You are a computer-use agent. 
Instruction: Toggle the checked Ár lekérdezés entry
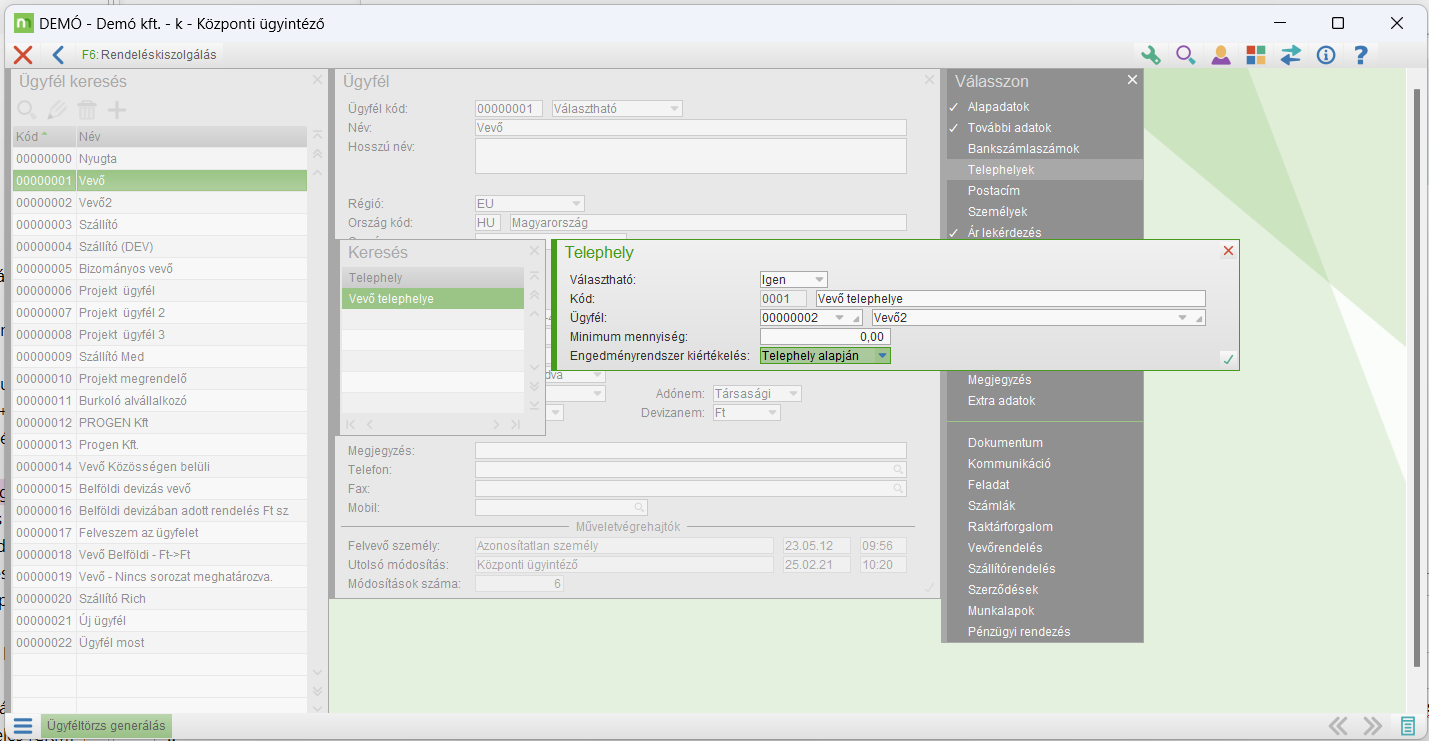[x=1004, y=233]
